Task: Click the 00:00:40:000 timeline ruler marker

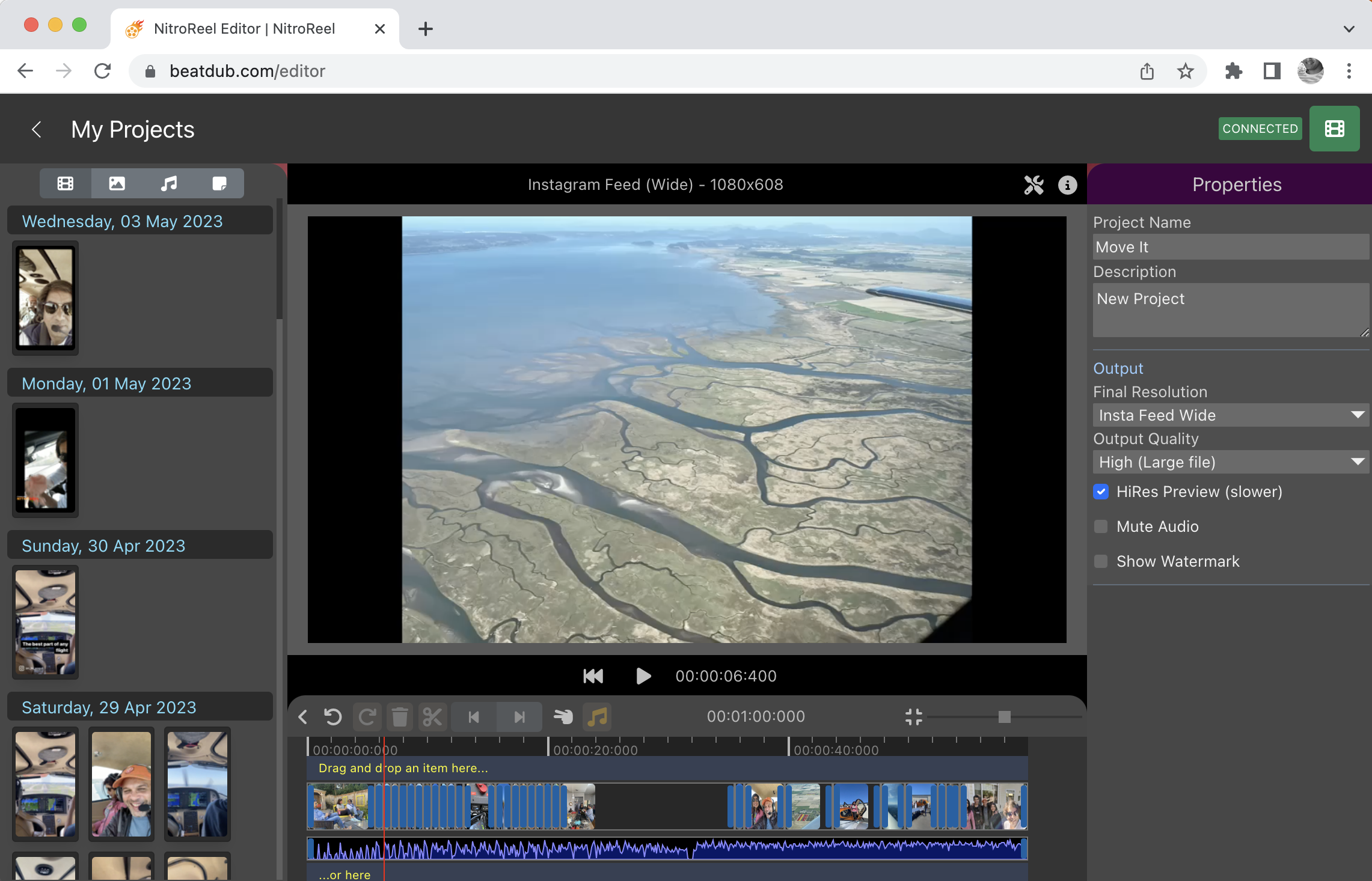Action: click(x=836, y=750)
